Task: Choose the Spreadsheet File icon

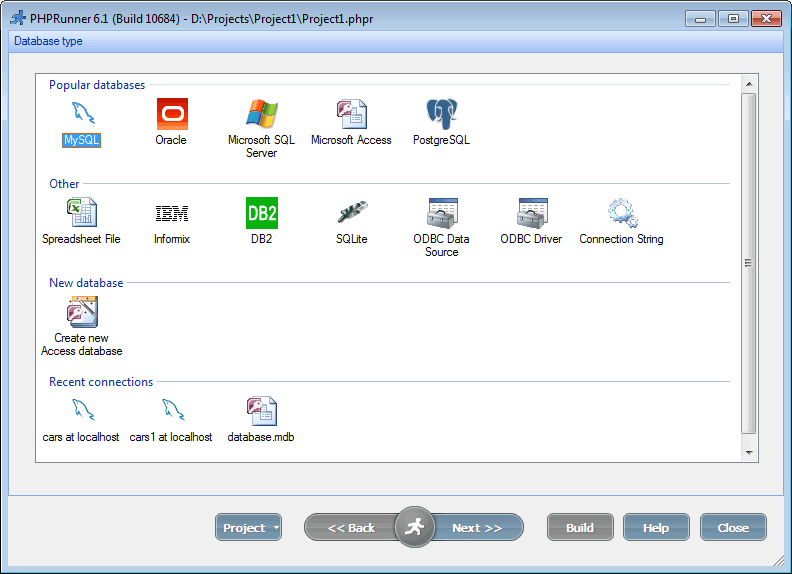Action: [x=82, y=212]
